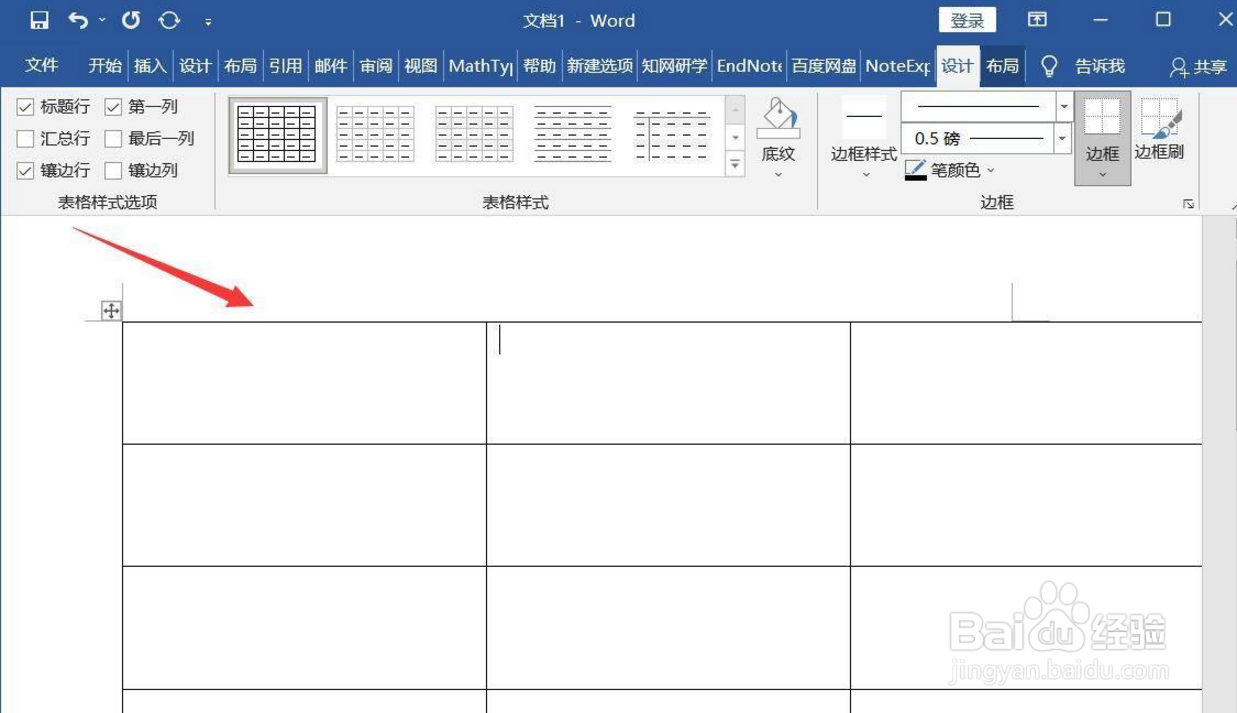Click the 边框 borders grid icon
1237x713 pixels.
pos(1103,116)
